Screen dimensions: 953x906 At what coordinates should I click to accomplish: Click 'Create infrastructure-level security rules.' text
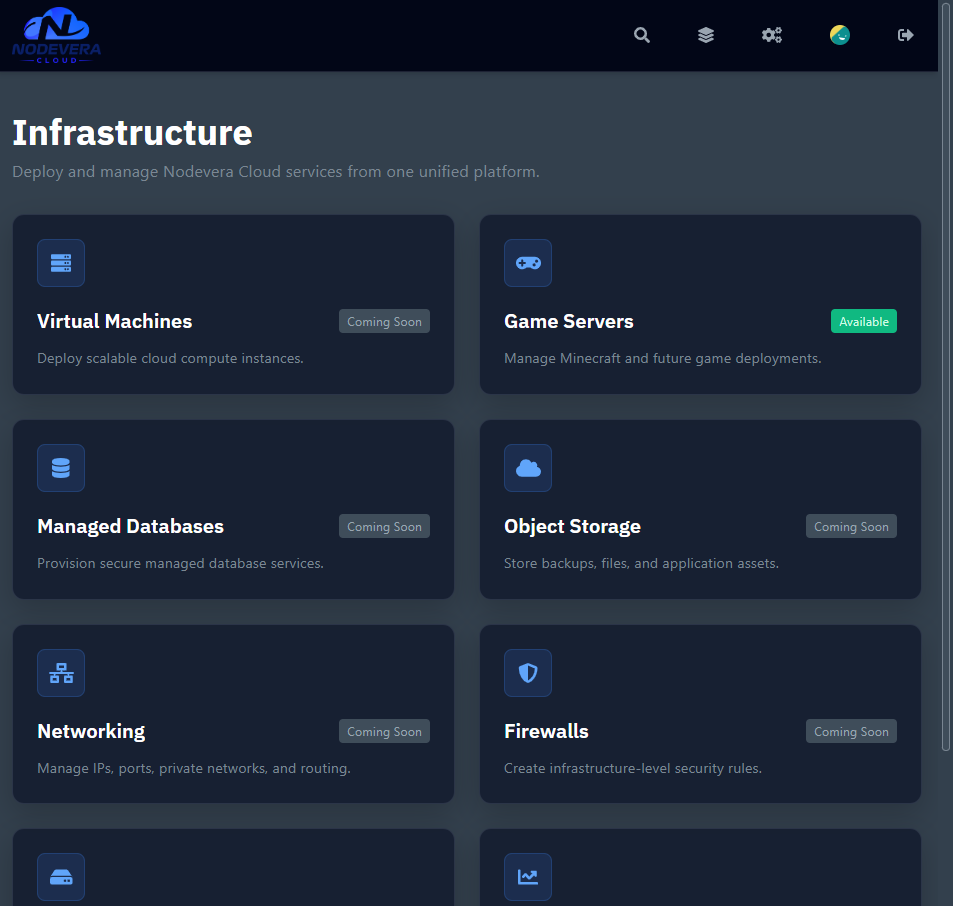pos(633,768)
